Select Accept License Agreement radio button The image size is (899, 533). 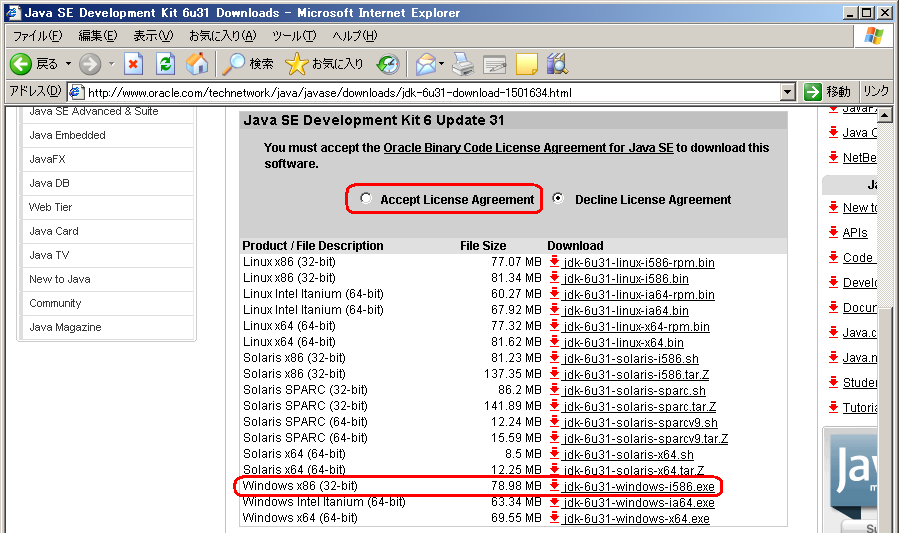pos(366,198)
